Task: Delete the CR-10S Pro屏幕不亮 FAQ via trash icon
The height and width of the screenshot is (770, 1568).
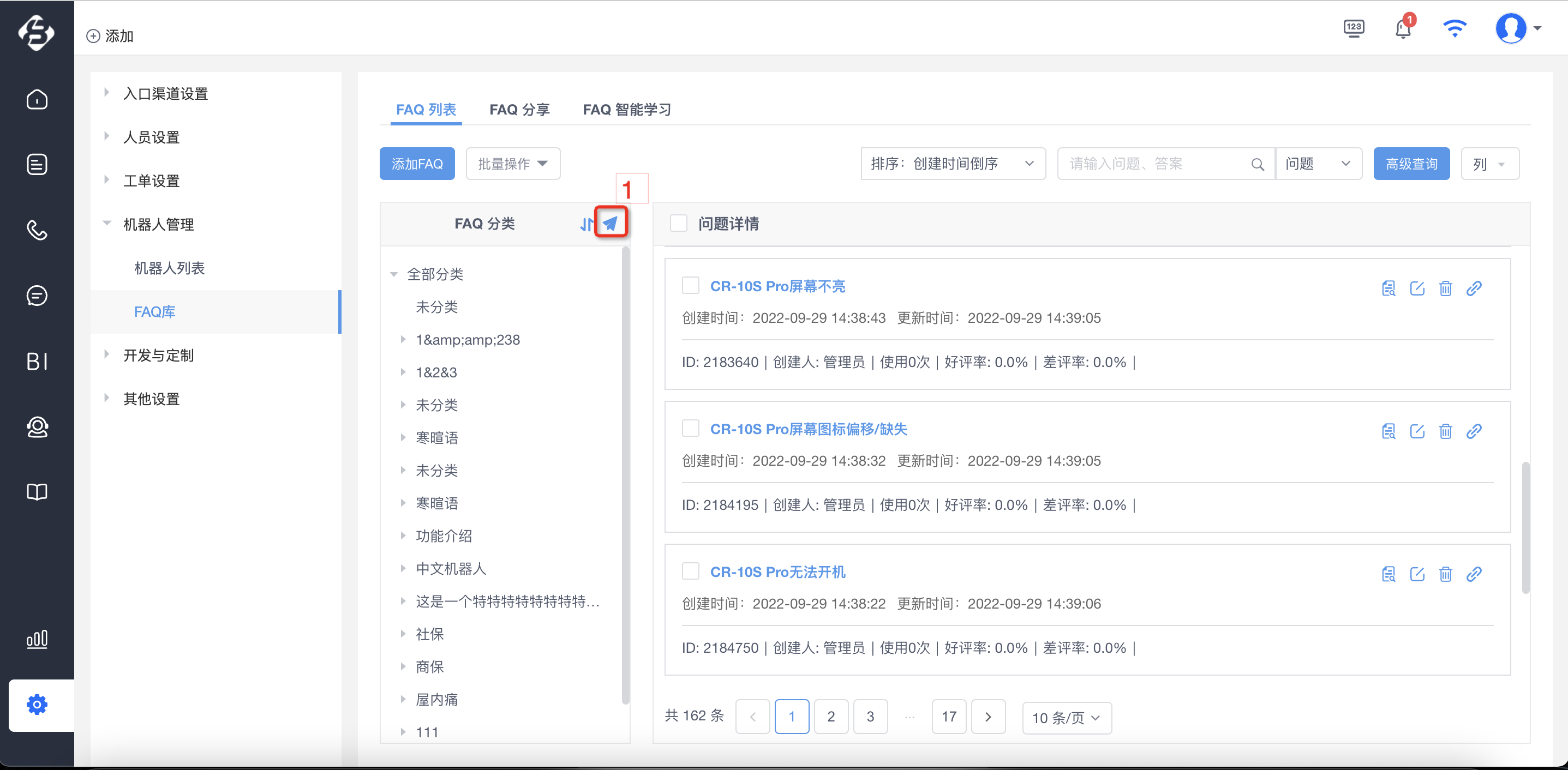Action: coord(1446,288)
